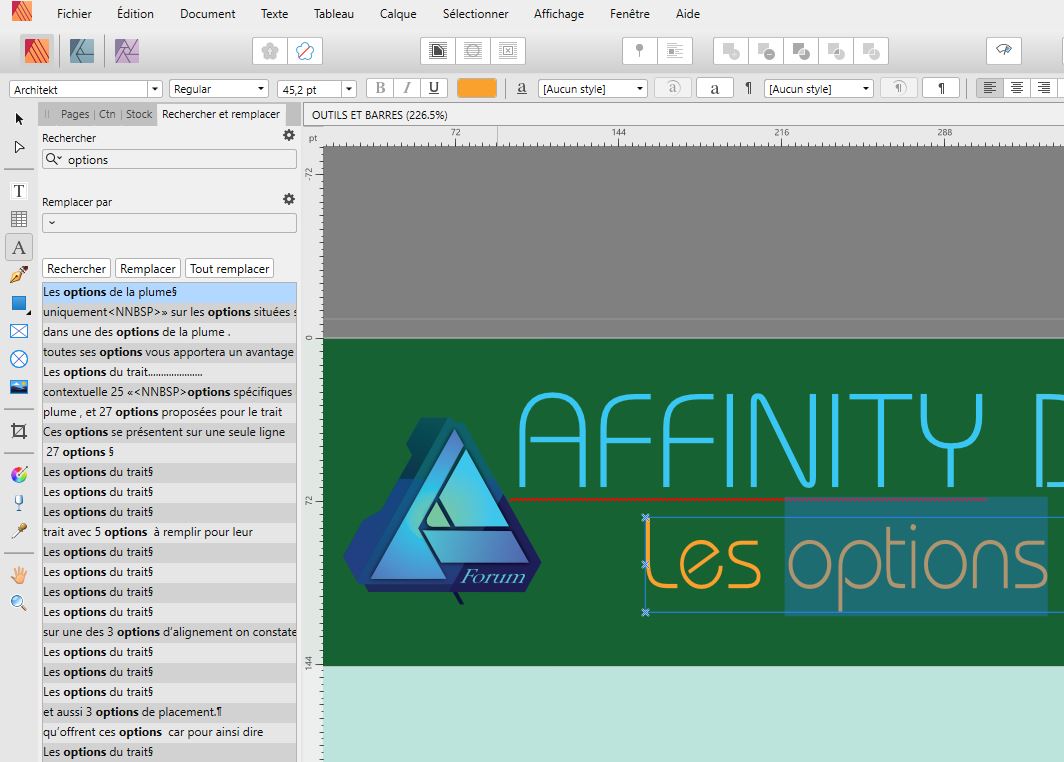Click the Tout remplacer button
This screenshot has width=1064, height=762.
(229, 269)
